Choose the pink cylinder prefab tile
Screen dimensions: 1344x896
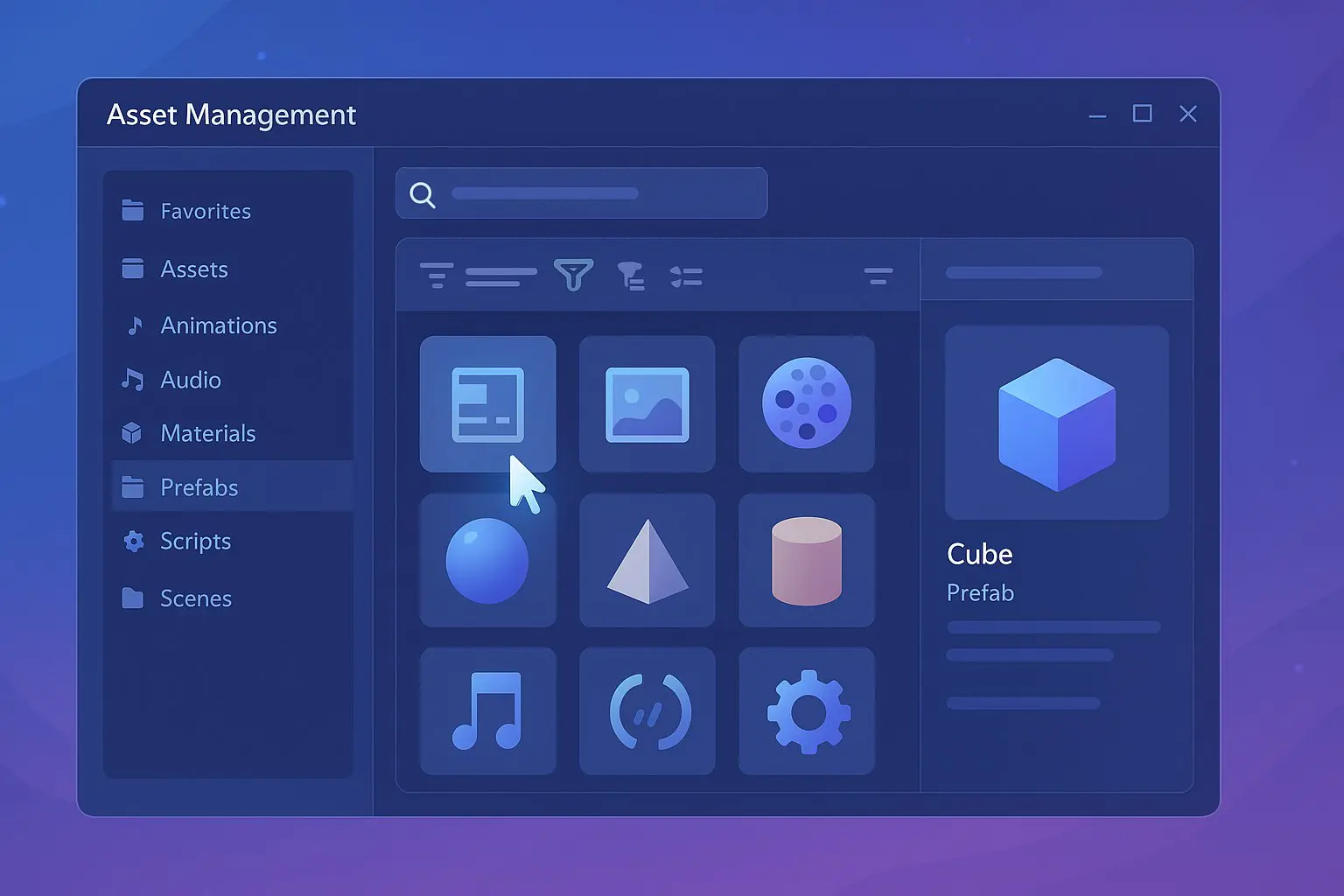coord(806,561)
